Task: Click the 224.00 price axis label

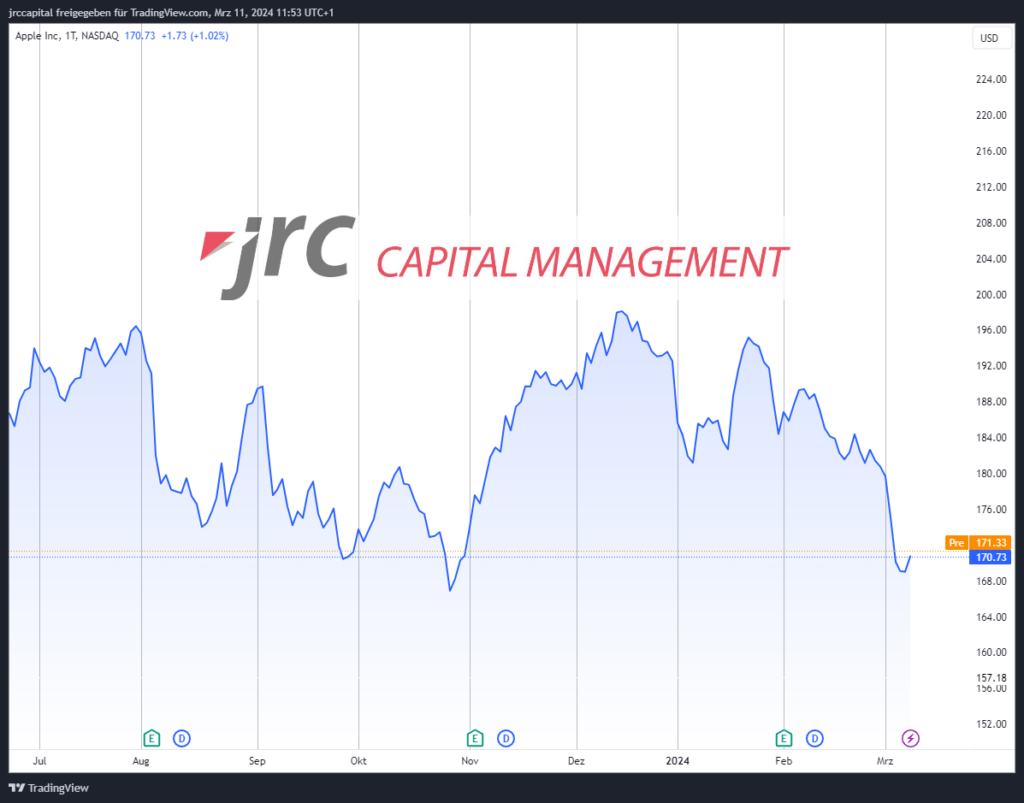Action: click(991, 79)
